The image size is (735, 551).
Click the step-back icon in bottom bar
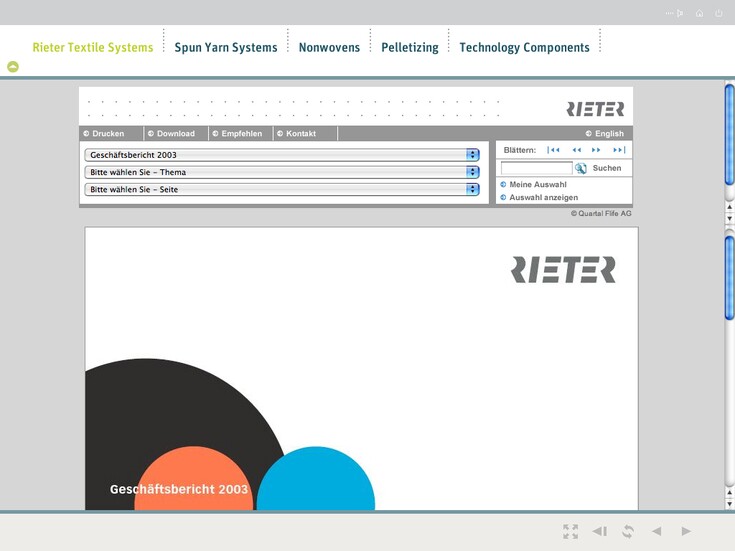[600, 531]
